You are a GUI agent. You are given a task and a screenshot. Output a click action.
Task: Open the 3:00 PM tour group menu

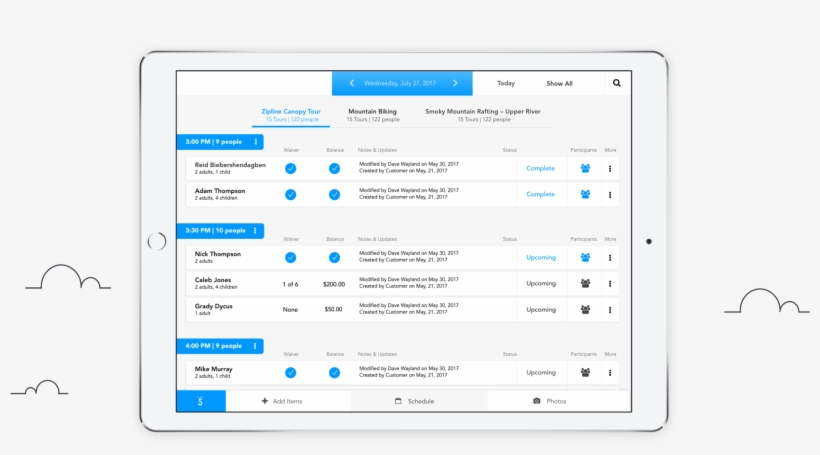coord(256,142)
